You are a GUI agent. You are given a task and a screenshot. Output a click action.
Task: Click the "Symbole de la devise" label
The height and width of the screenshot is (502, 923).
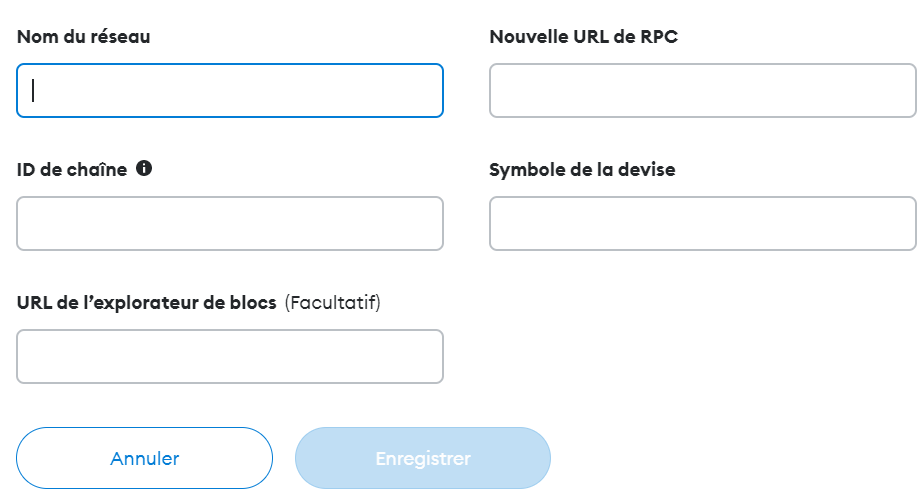point(582,170)
